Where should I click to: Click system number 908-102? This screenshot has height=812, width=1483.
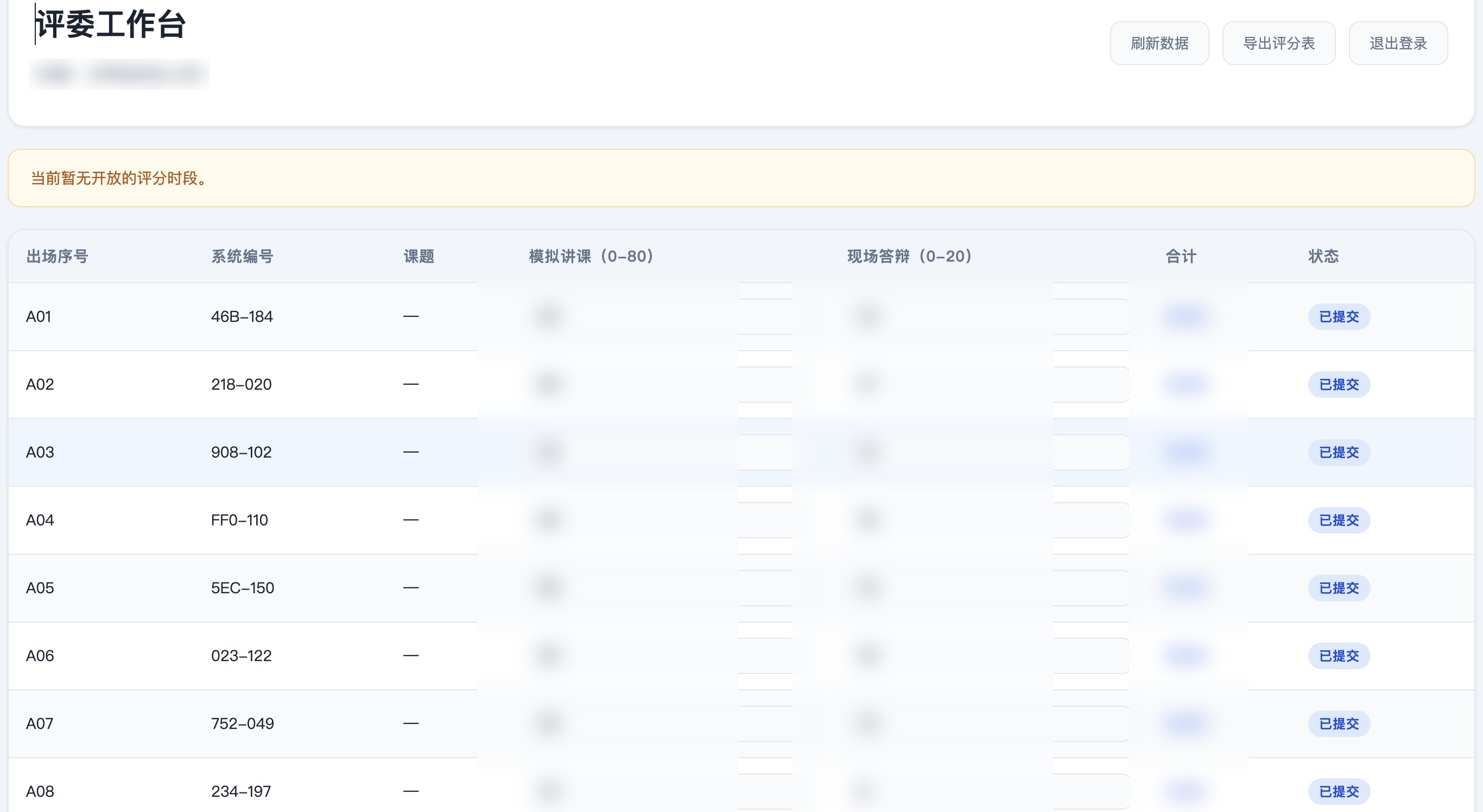(x=241, y=452)
